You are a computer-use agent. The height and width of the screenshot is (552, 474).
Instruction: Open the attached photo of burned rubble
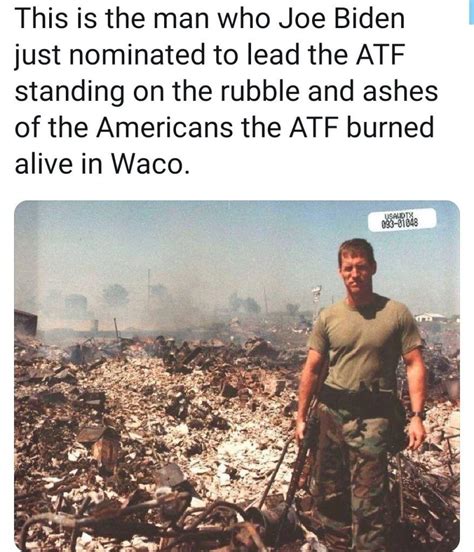coord(237,376)
